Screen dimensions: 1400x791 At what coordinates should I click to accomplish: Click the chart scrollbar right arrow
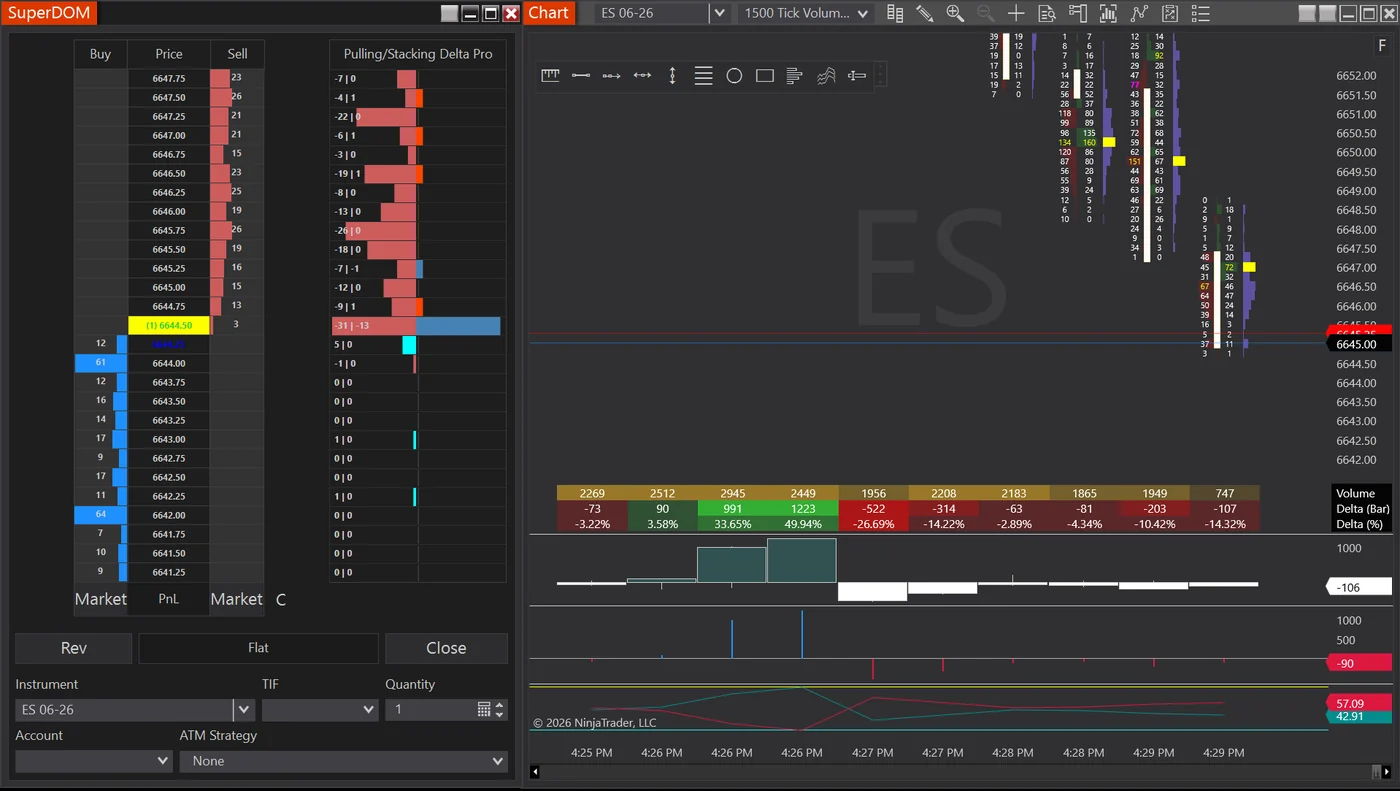click(1386, 771)
